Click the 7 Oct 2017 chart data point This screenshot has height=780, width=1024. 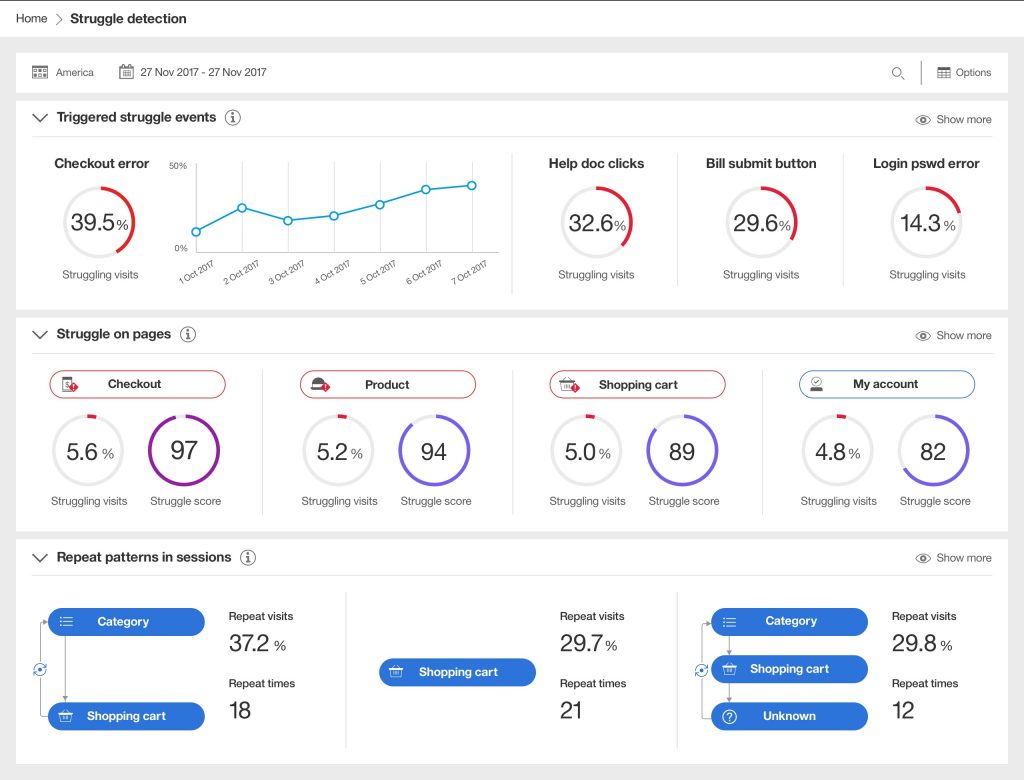pos(471,185)
